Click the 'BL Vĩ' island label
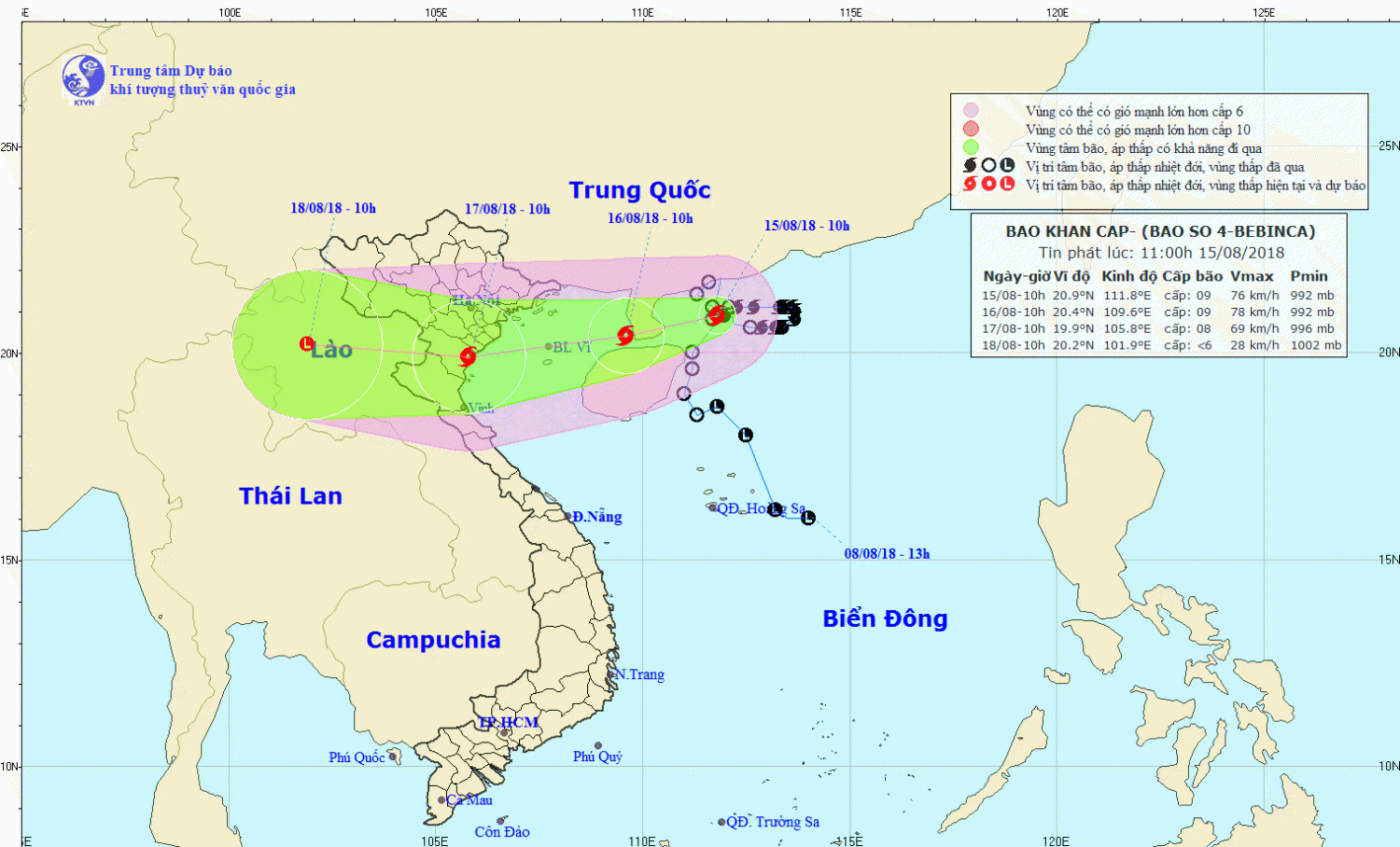This screenshot has height=847, width=1400. pyautogui.click(x=571, y=347)
